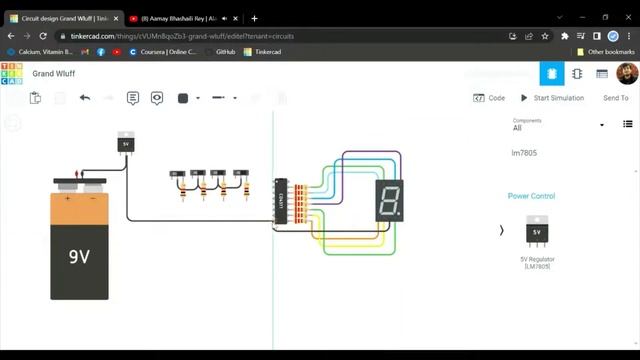Open Chrome menu three dots
Viewport: 640px width, 360px height.
[x=629, y=36]
